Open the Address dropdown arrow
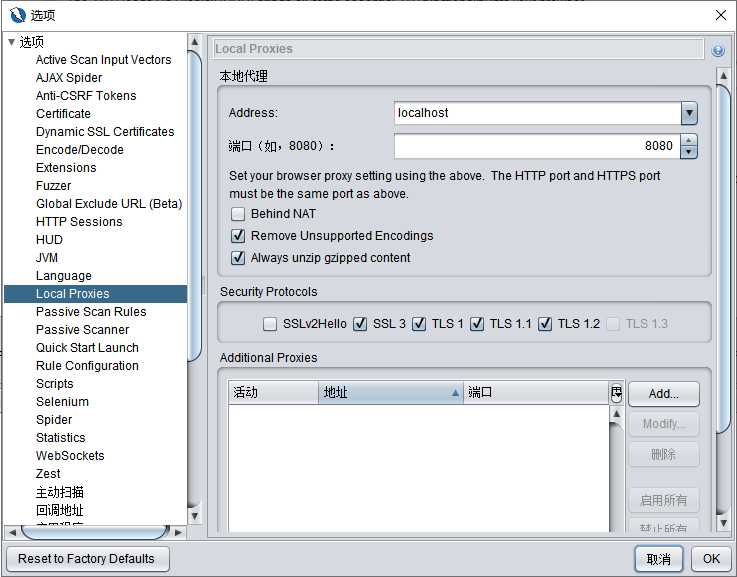Viewport: 737px width, 577px height. (689, 113)
